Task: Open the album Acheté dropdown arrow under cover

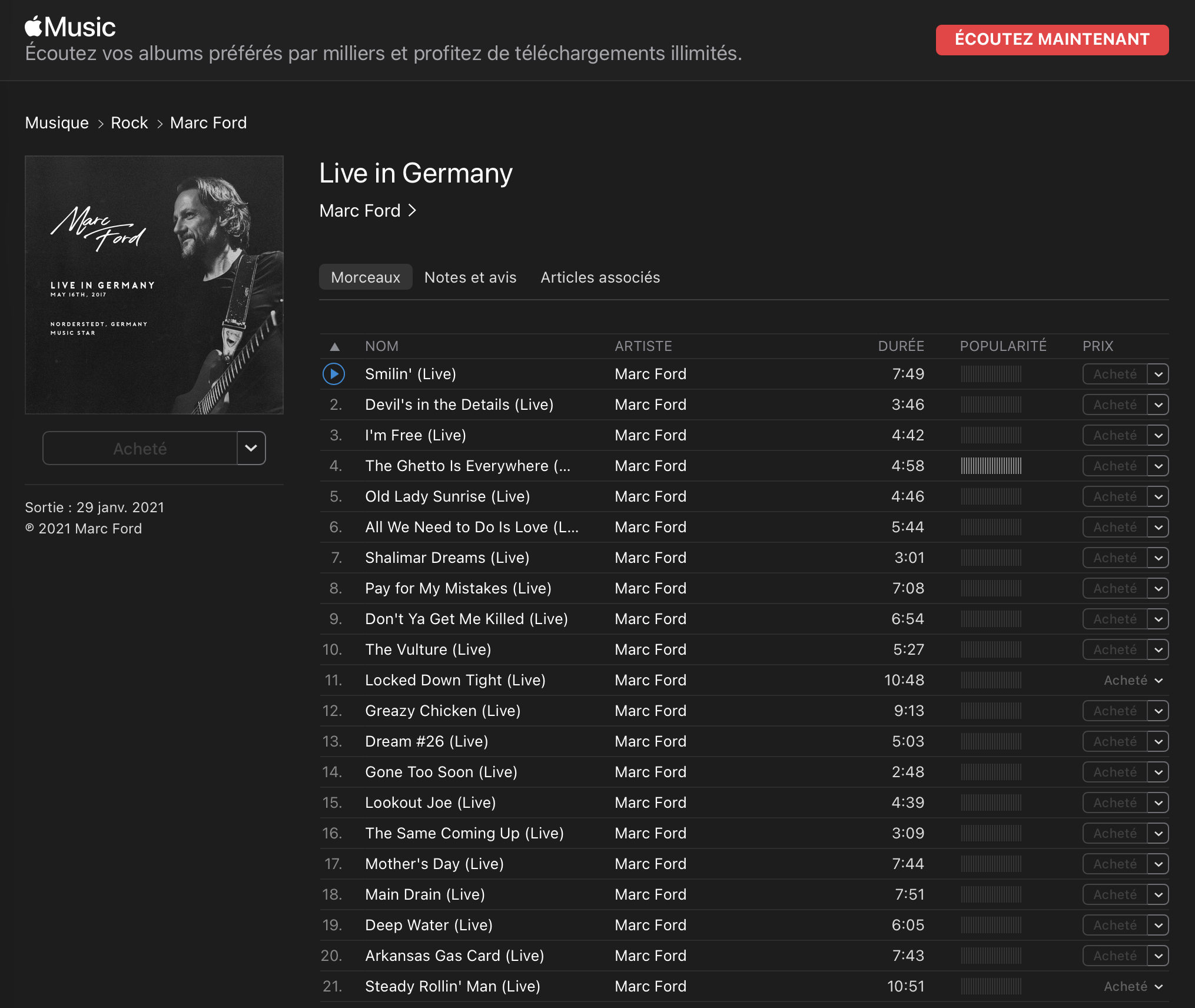Action: 251,448
